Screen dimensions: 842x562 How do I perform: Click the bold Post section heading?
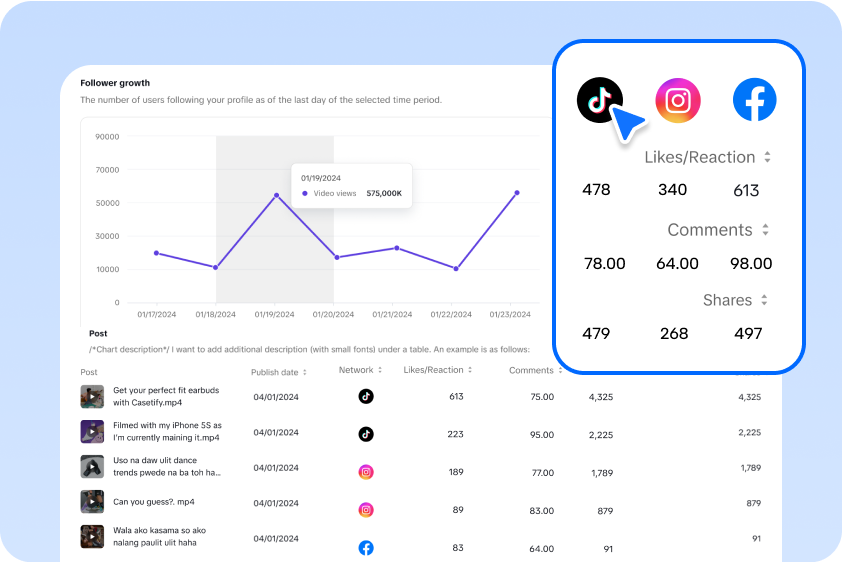[x=98, y=333]
